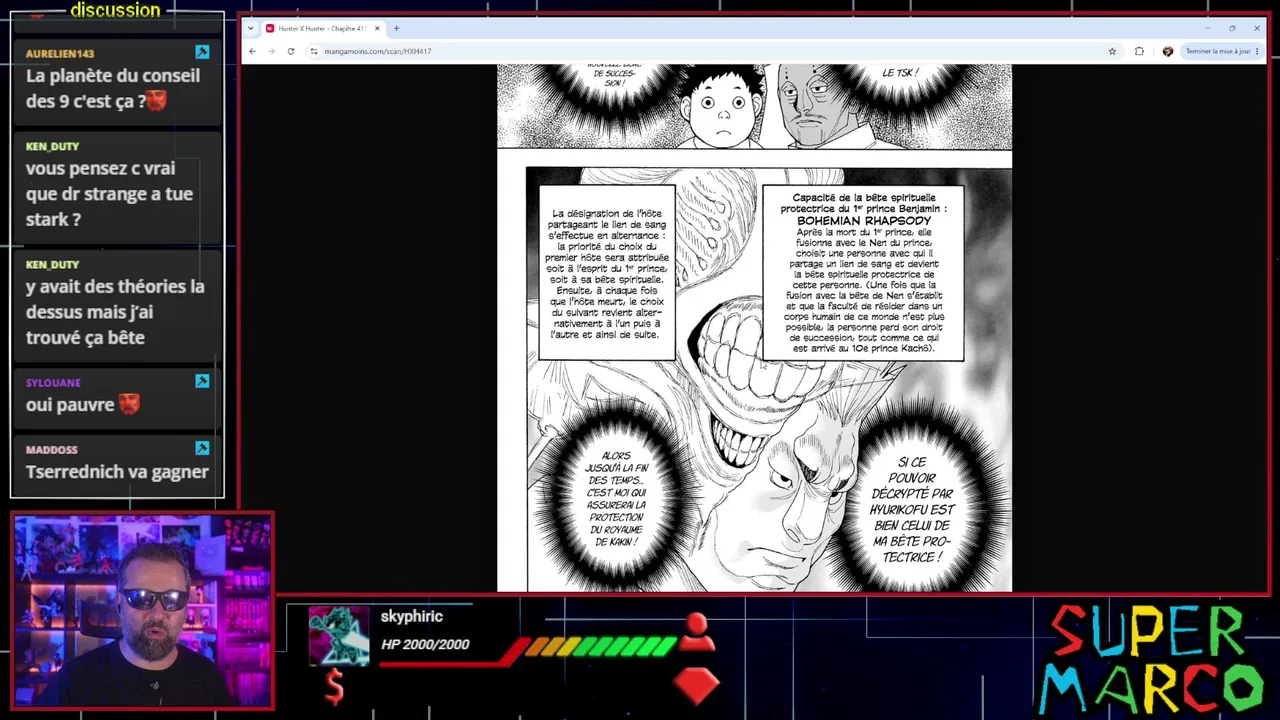Select the Hunter X Hunter Chapitre 417 tab
The height and width of the screenshot is (720, 1280).
click(323, 28)
